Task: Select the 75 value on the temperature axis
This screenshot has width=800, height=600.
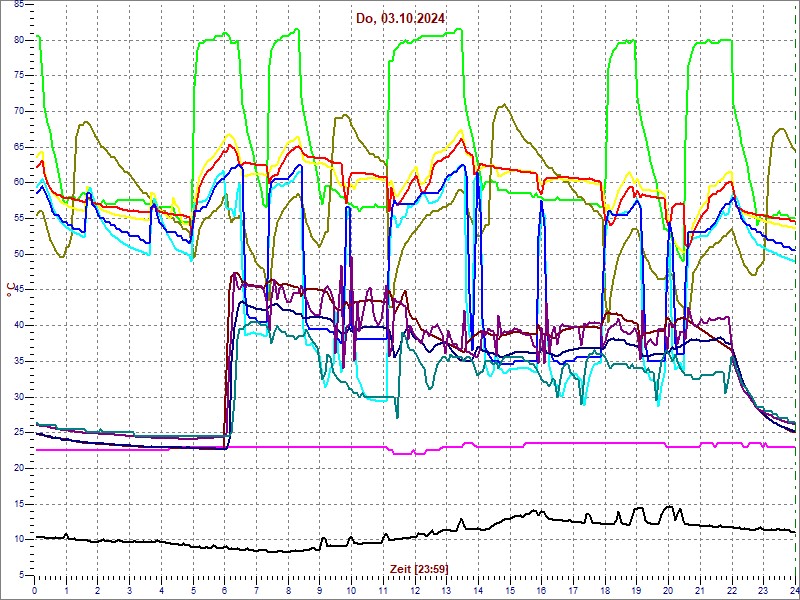Action: click(x=17, y=76)
